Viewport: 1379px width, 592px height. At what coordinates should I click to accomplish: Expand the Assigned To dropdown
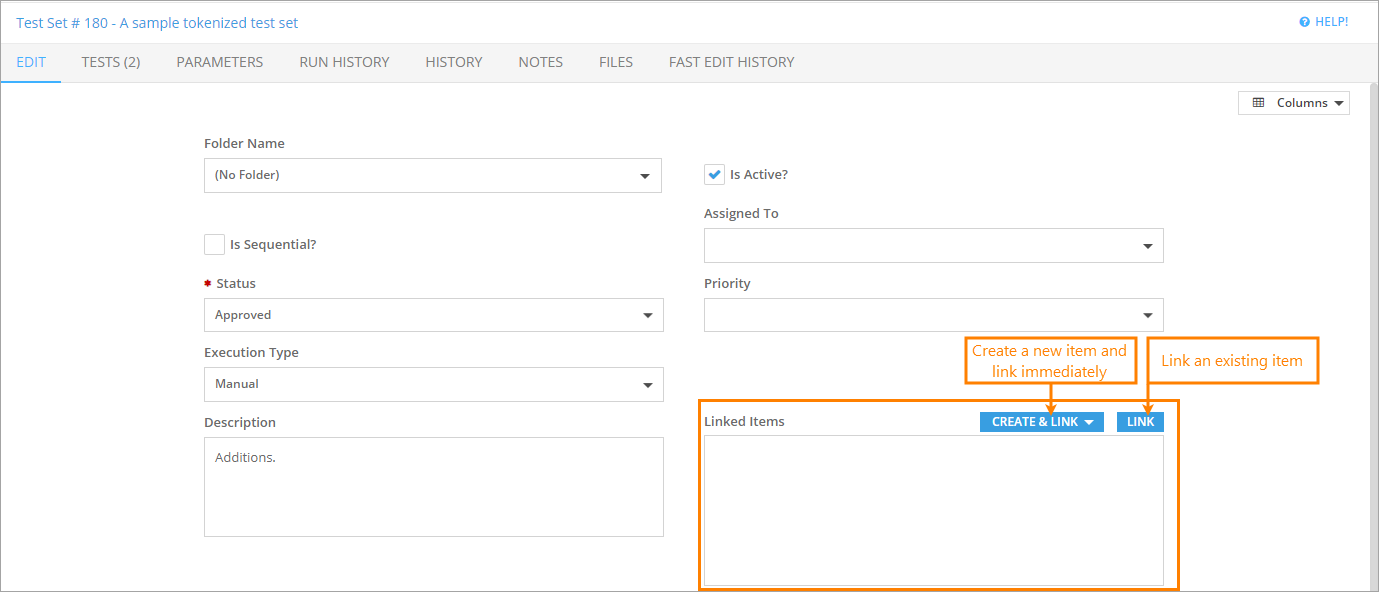click(933, 246)
